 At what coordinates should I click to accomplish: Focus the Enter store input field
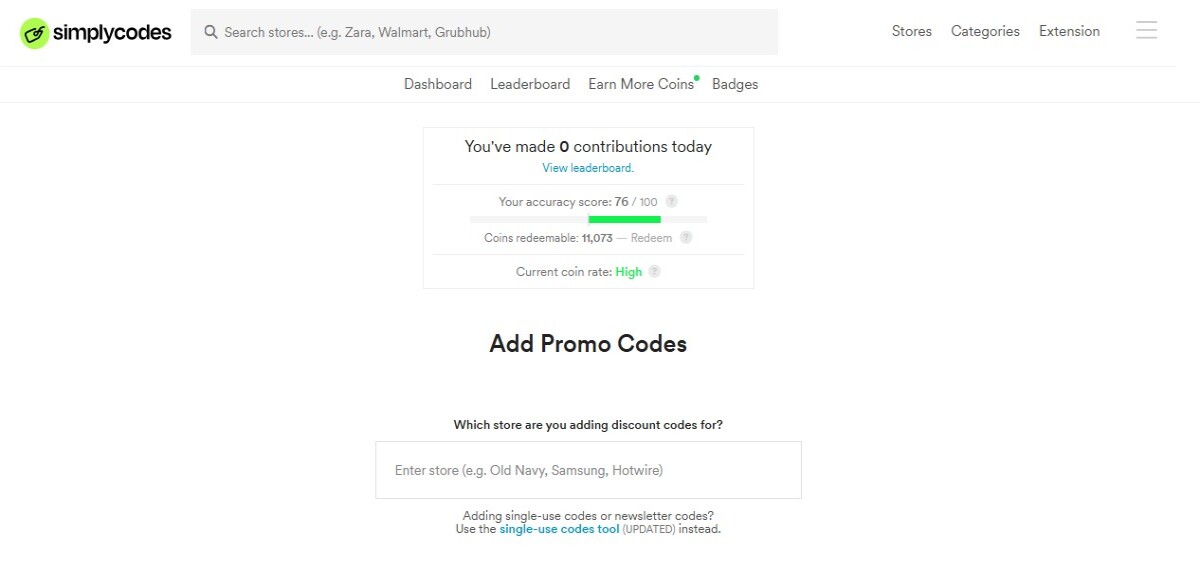pyautogui.click(x=588, y=470)
